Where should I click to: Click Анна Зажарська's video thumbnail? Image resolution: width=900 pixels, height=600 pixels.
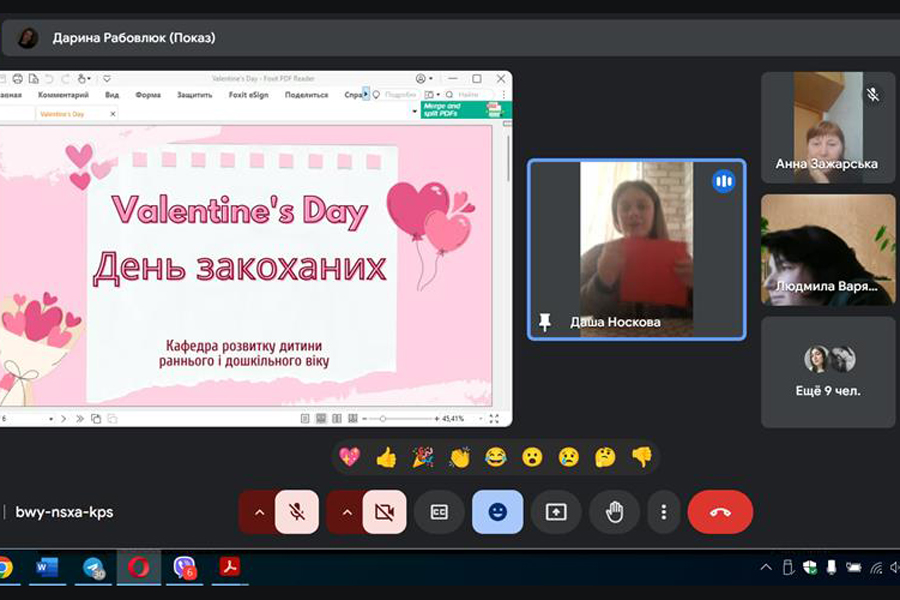tap(827, 127)
